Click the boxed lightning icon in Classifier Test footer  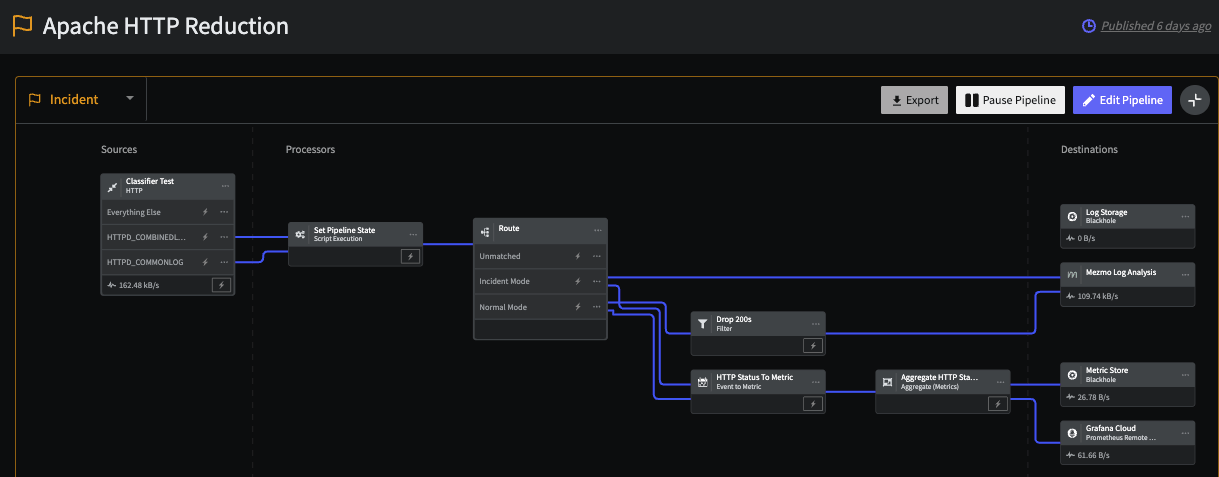(x=221, y=285)
